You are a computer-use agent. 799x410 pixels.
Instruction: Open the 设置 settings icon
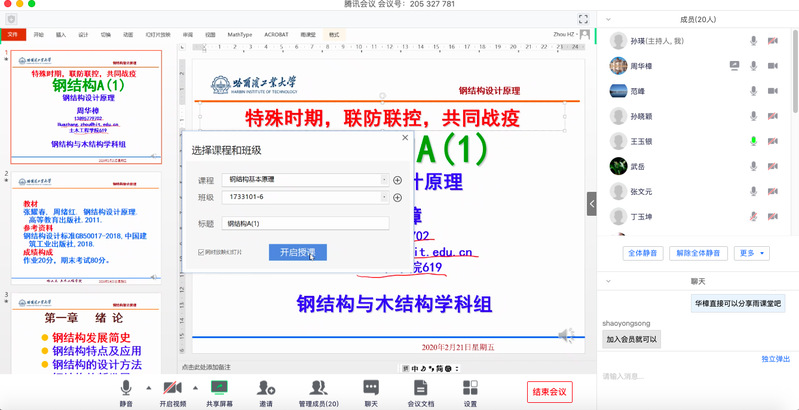pos(470,388)
